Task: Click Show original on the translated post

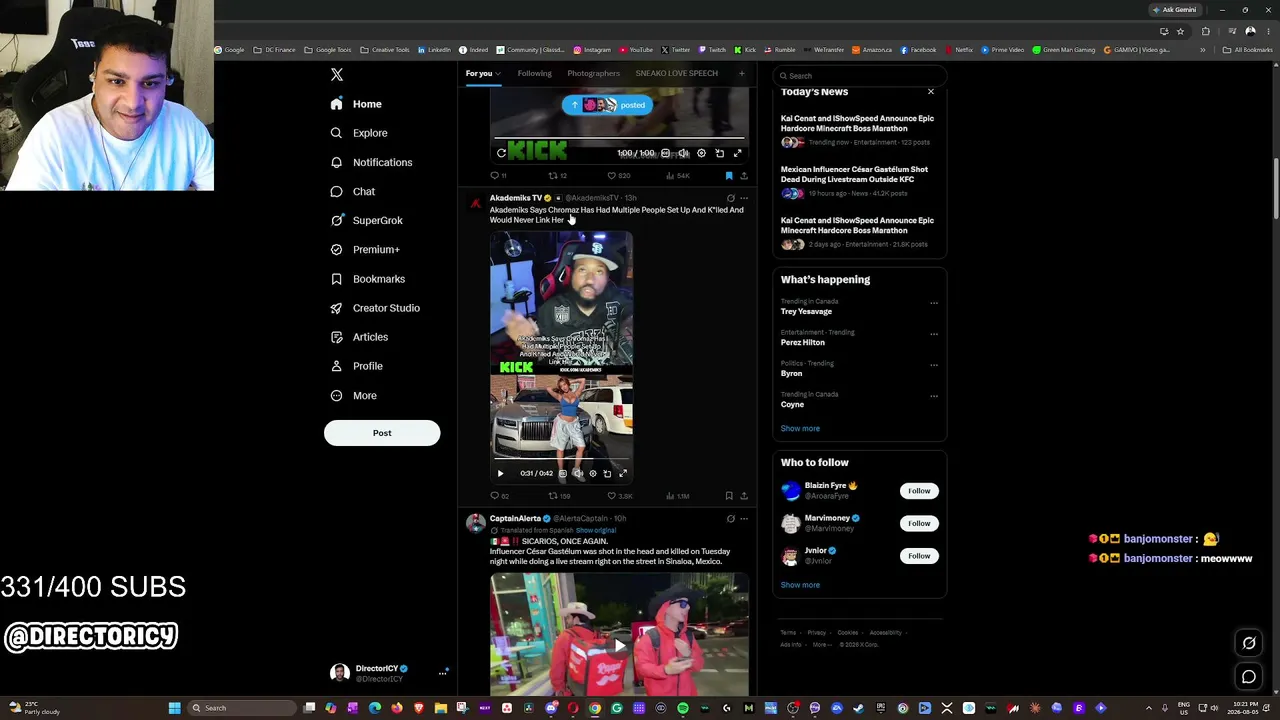Action: pos(596,530)
